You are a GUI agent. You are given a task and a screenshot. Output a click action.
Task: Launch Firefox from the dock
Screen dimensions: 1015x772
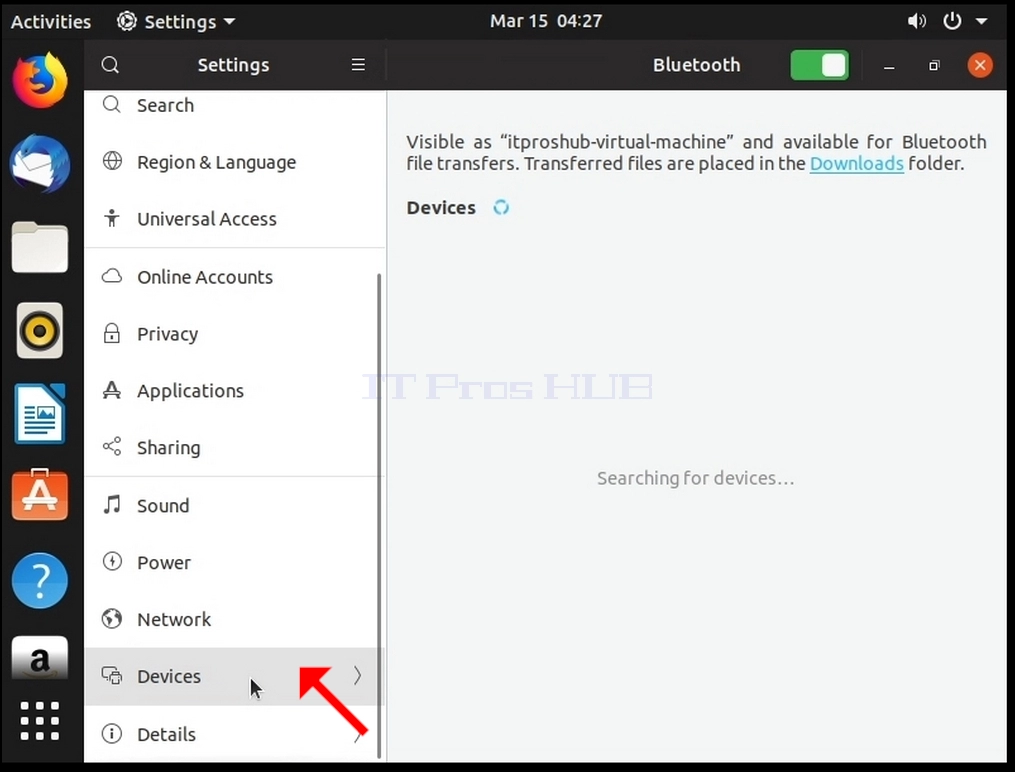[39, 81]
